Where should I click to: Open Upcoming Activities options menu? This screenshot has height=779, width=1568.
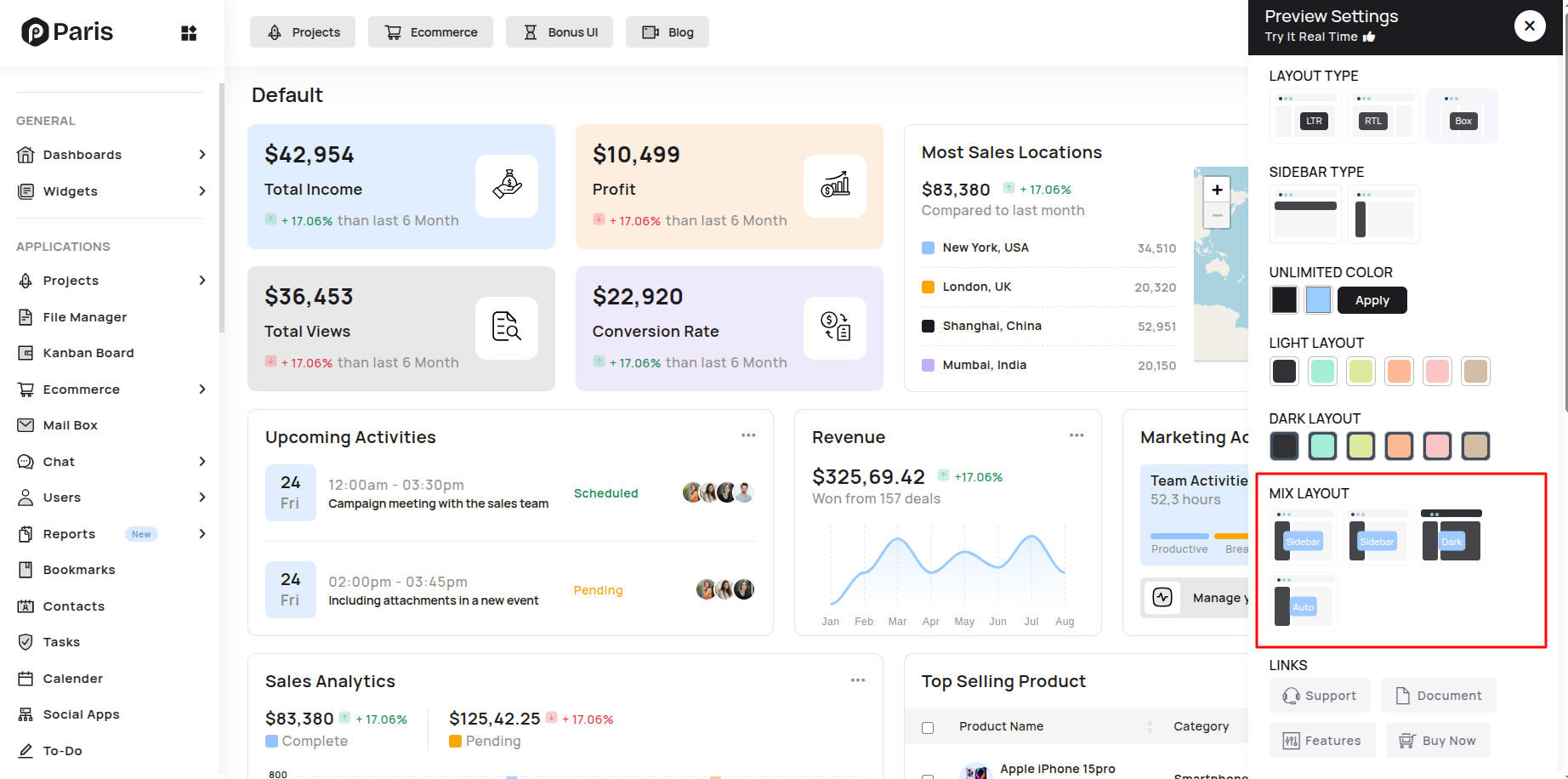point(747,435)
